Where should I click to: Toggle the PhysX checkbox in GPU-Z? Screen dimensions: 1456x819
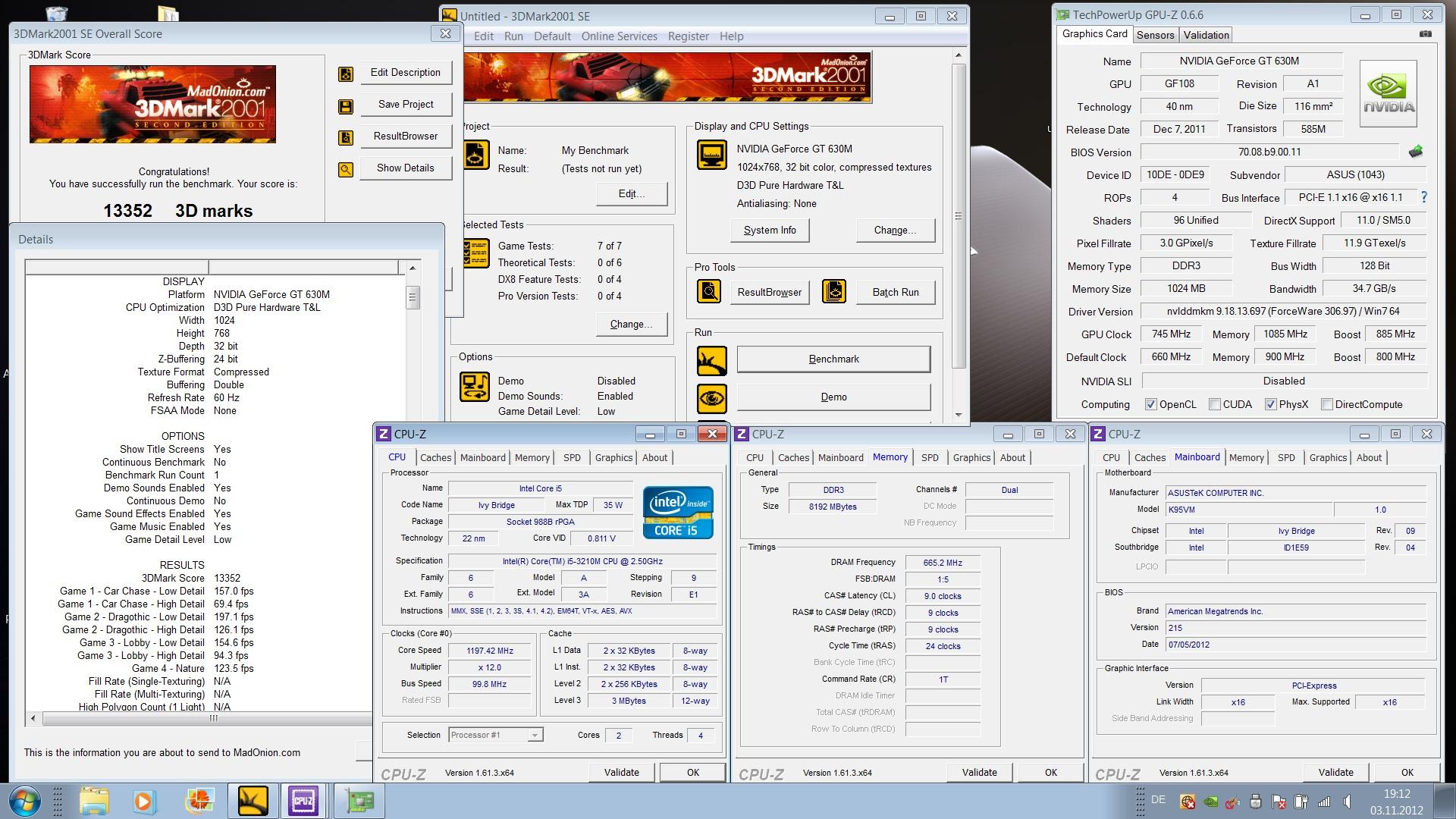click(1270, 404)
